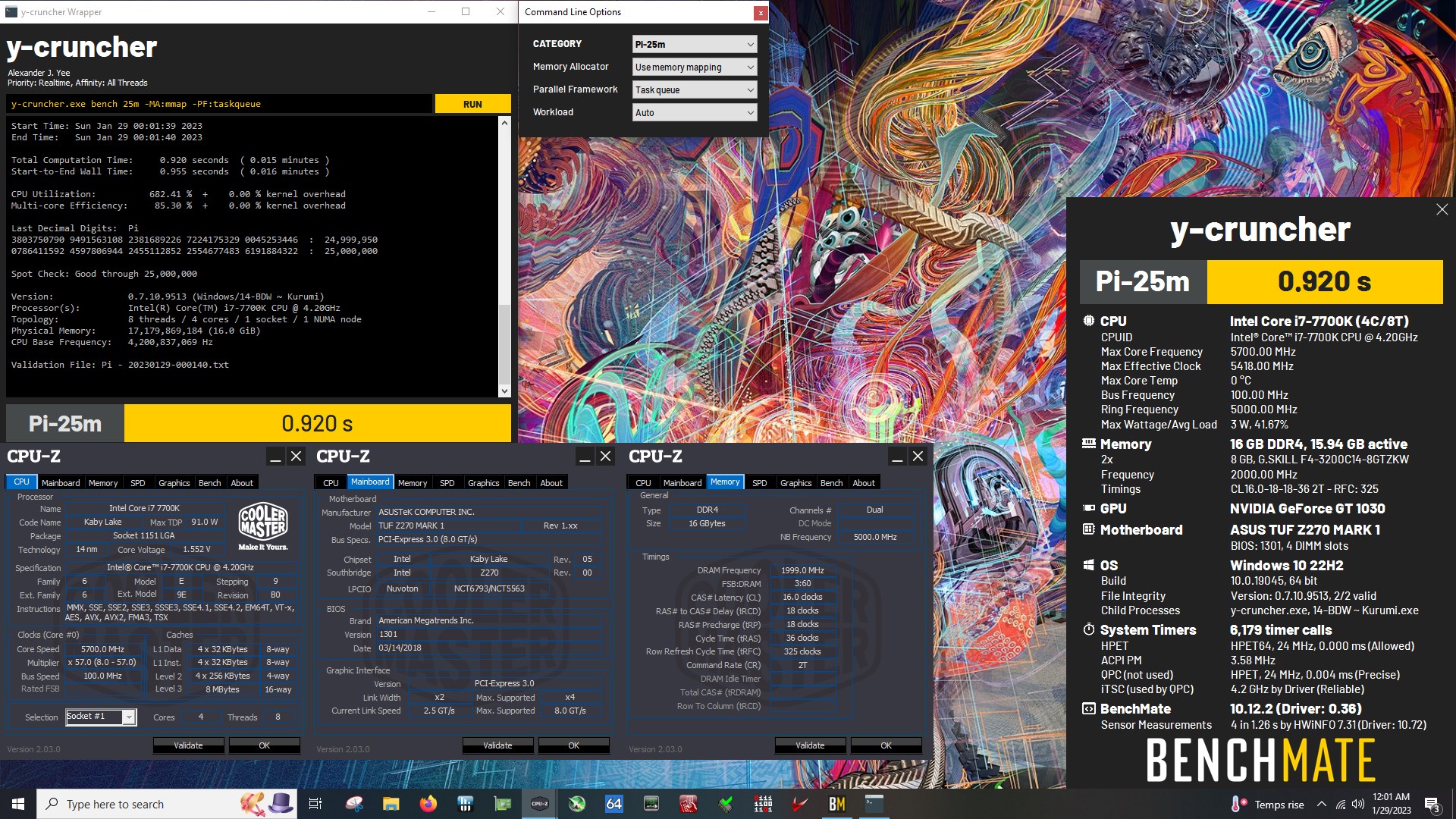This screenshot has width=1456, height=819.
Task: Click the volume speaker tray icon
Action: [1358, 804]
